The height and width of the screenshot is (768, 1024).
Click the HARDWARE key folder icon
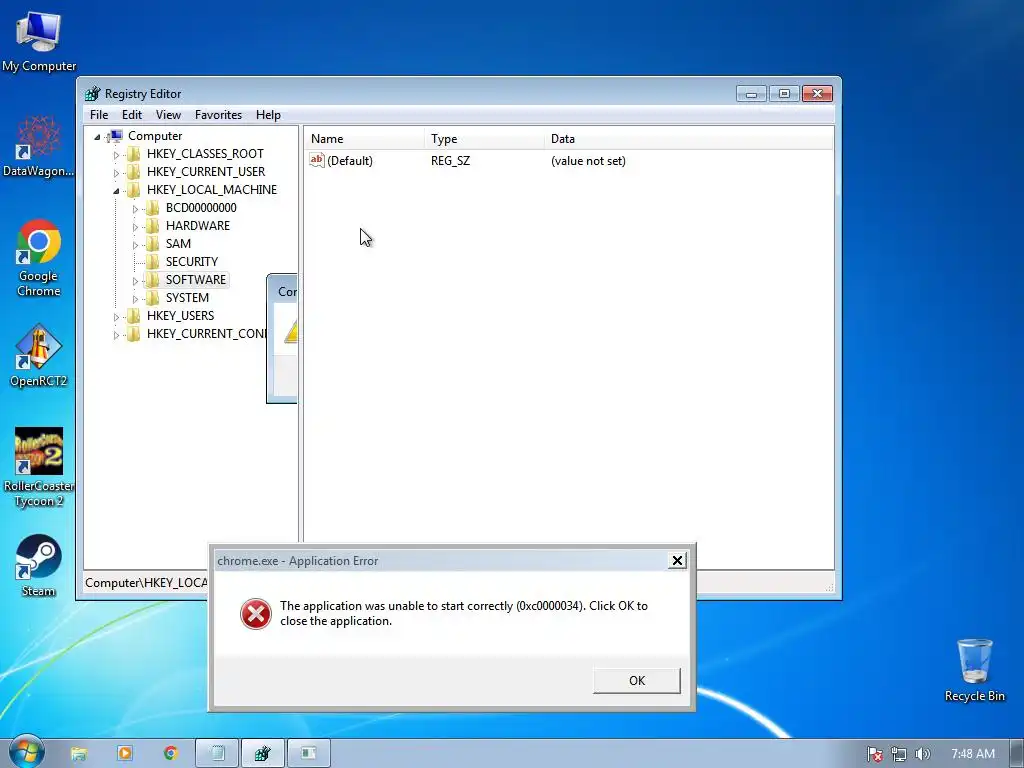click(152, 226)
